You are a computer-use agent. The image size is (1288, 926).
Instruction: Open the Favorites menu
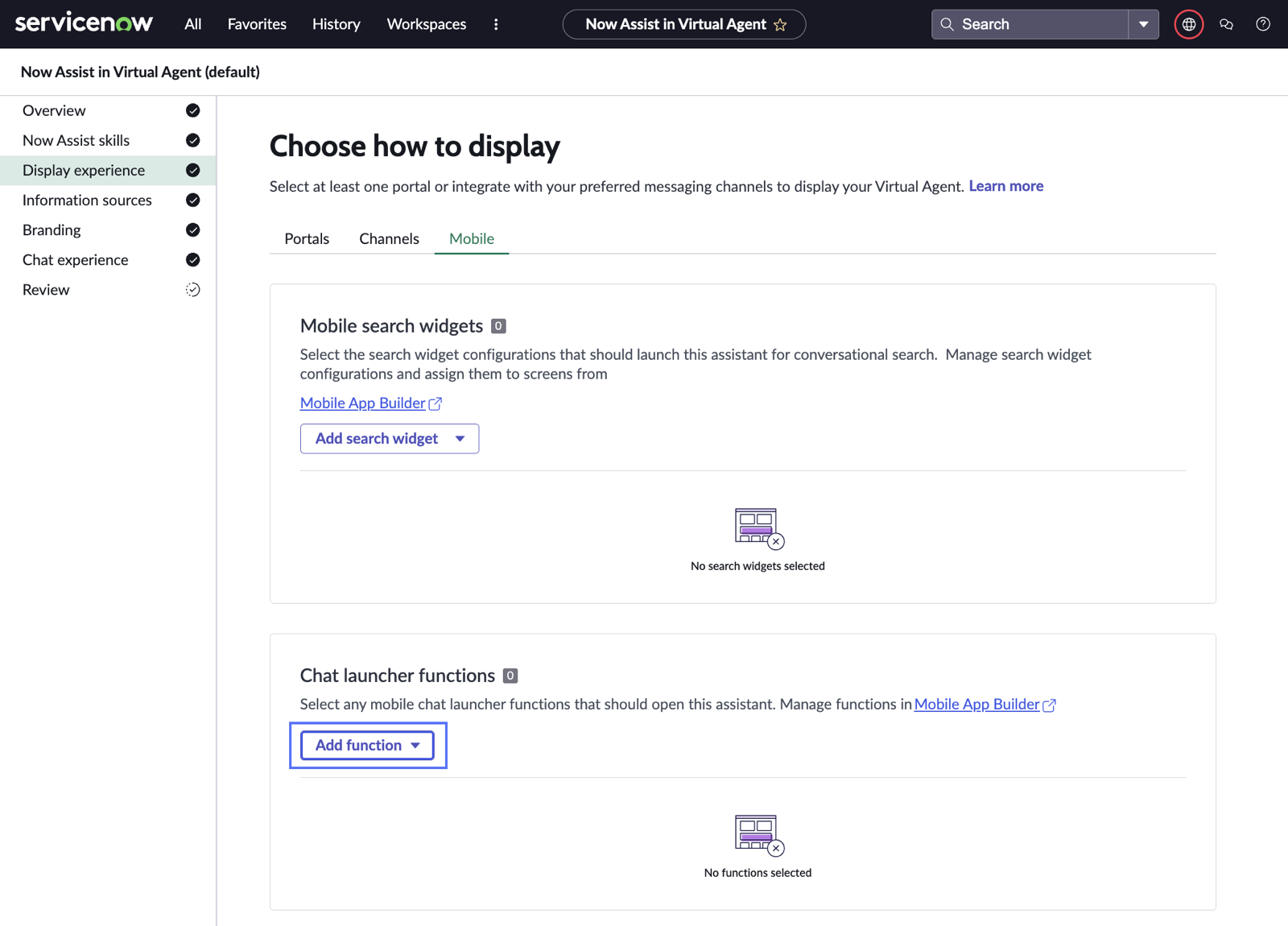tap(257, 24)
